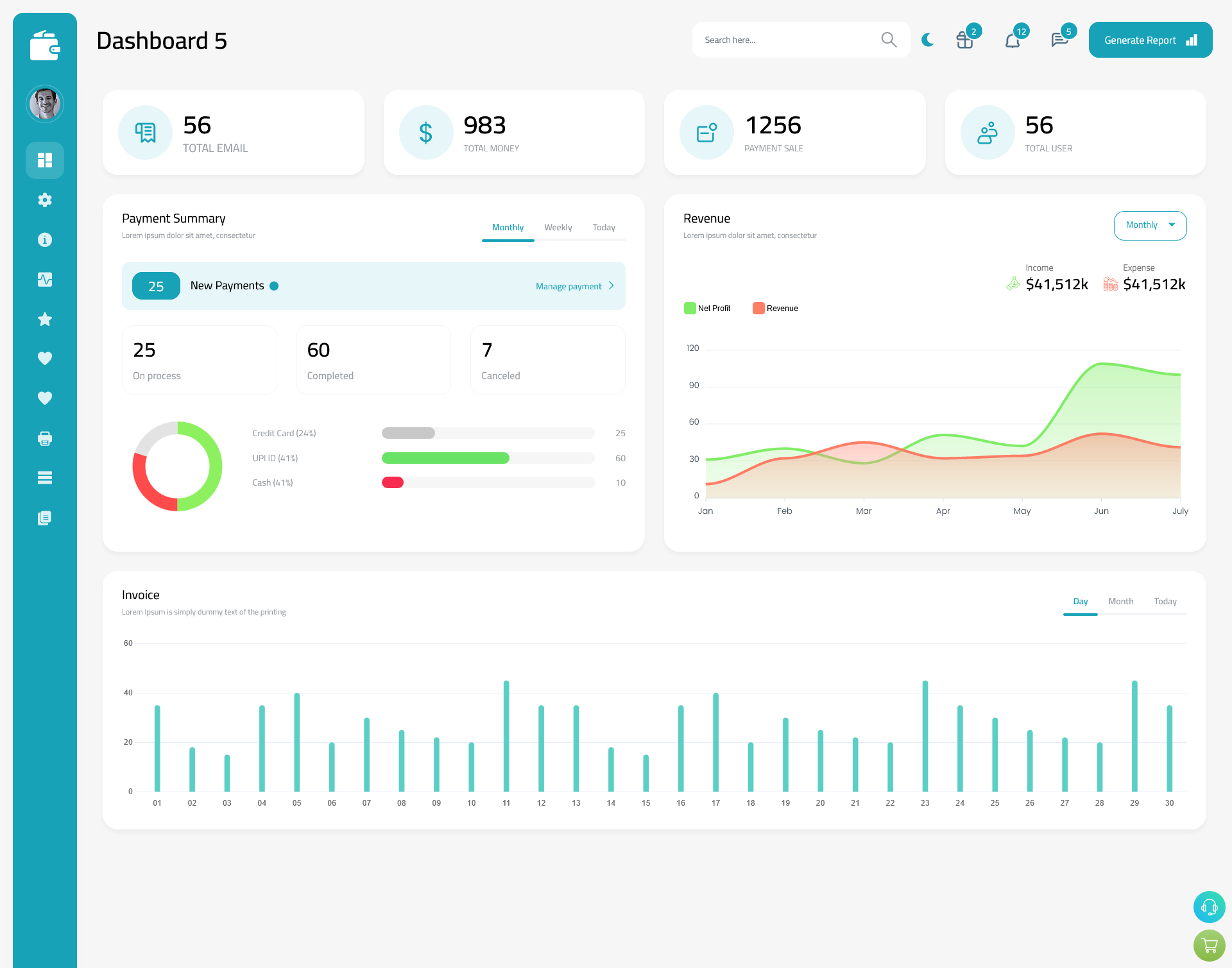The height and width of the screenshot is (968, 1232).
Task: Click the star/favorites icon in sidebar
Action: pyautogui.click(x=45, y=319)
